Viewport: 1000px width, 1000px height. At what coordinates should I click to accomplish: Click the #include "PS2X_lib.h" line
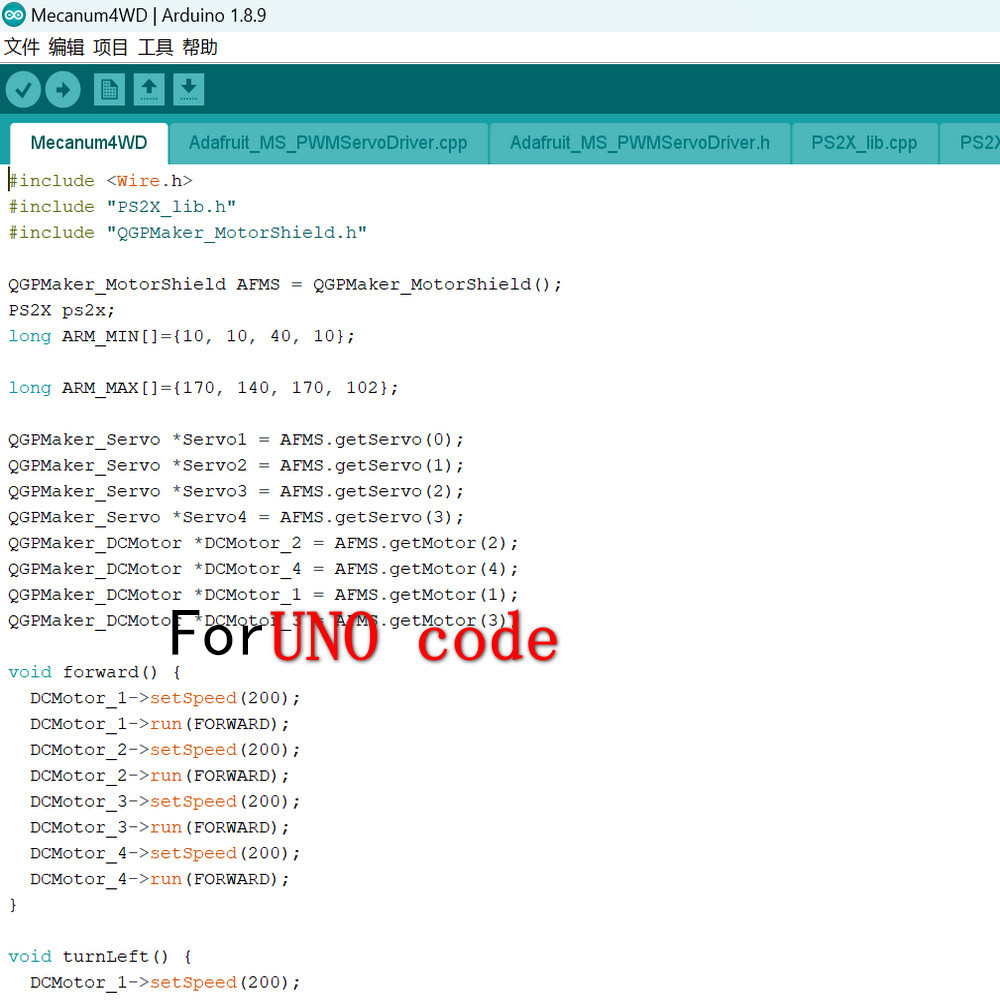coord(122,207)
